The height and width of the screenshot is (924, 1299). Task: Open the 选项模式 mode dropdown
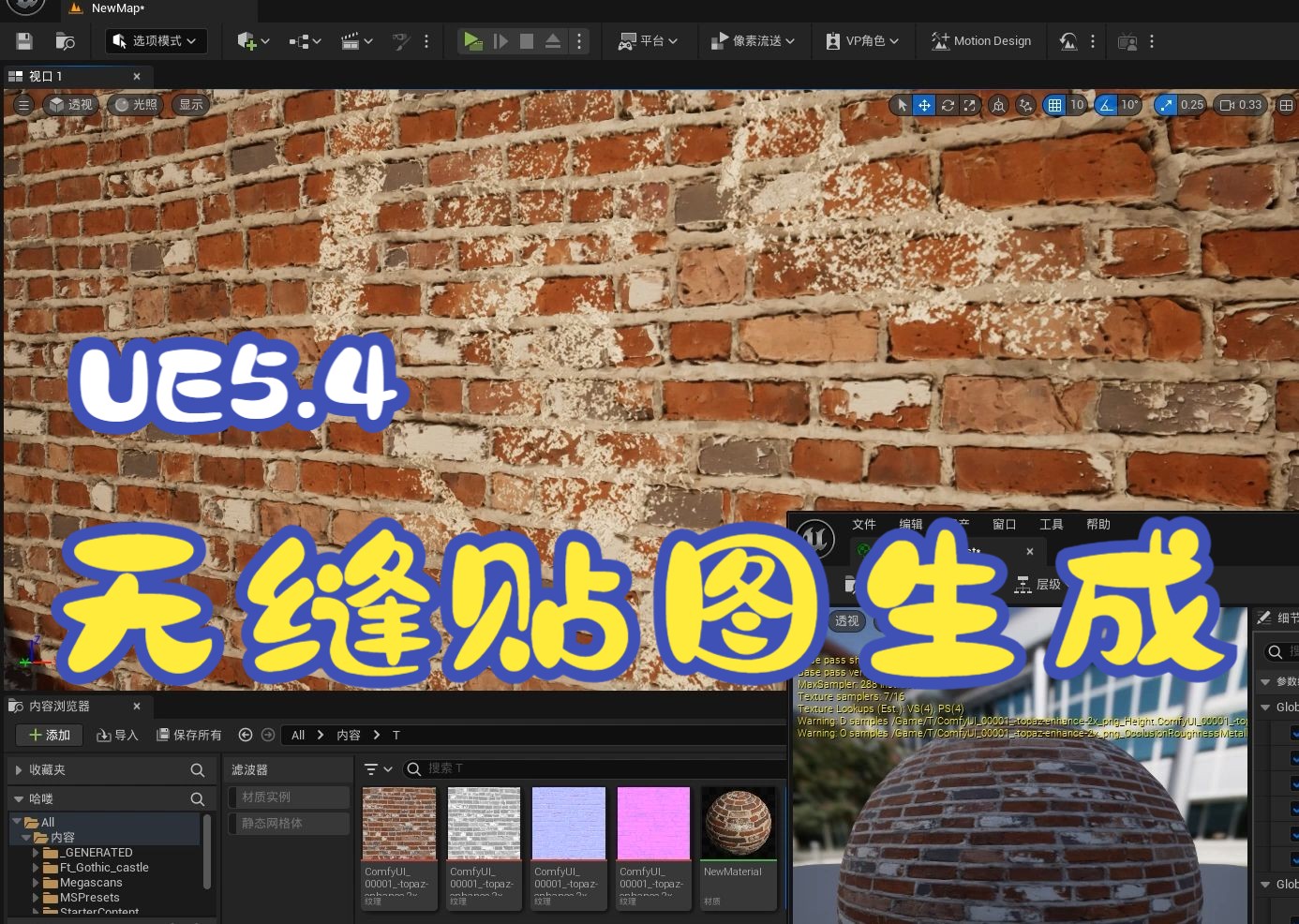156,41
